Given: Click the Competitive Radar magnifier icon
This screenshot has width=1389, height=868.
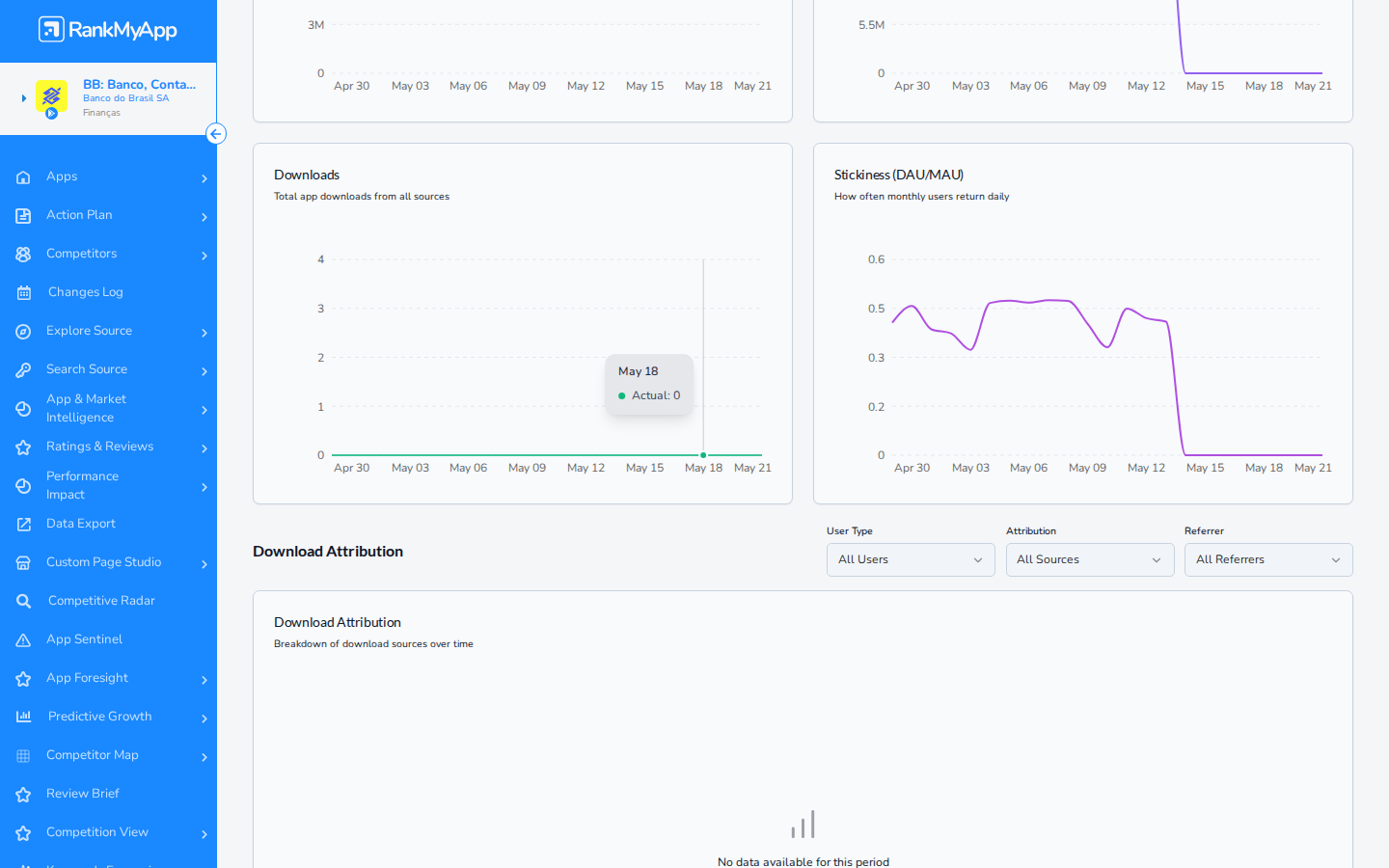Looking at the screenshot, I should tap(23, 602).
